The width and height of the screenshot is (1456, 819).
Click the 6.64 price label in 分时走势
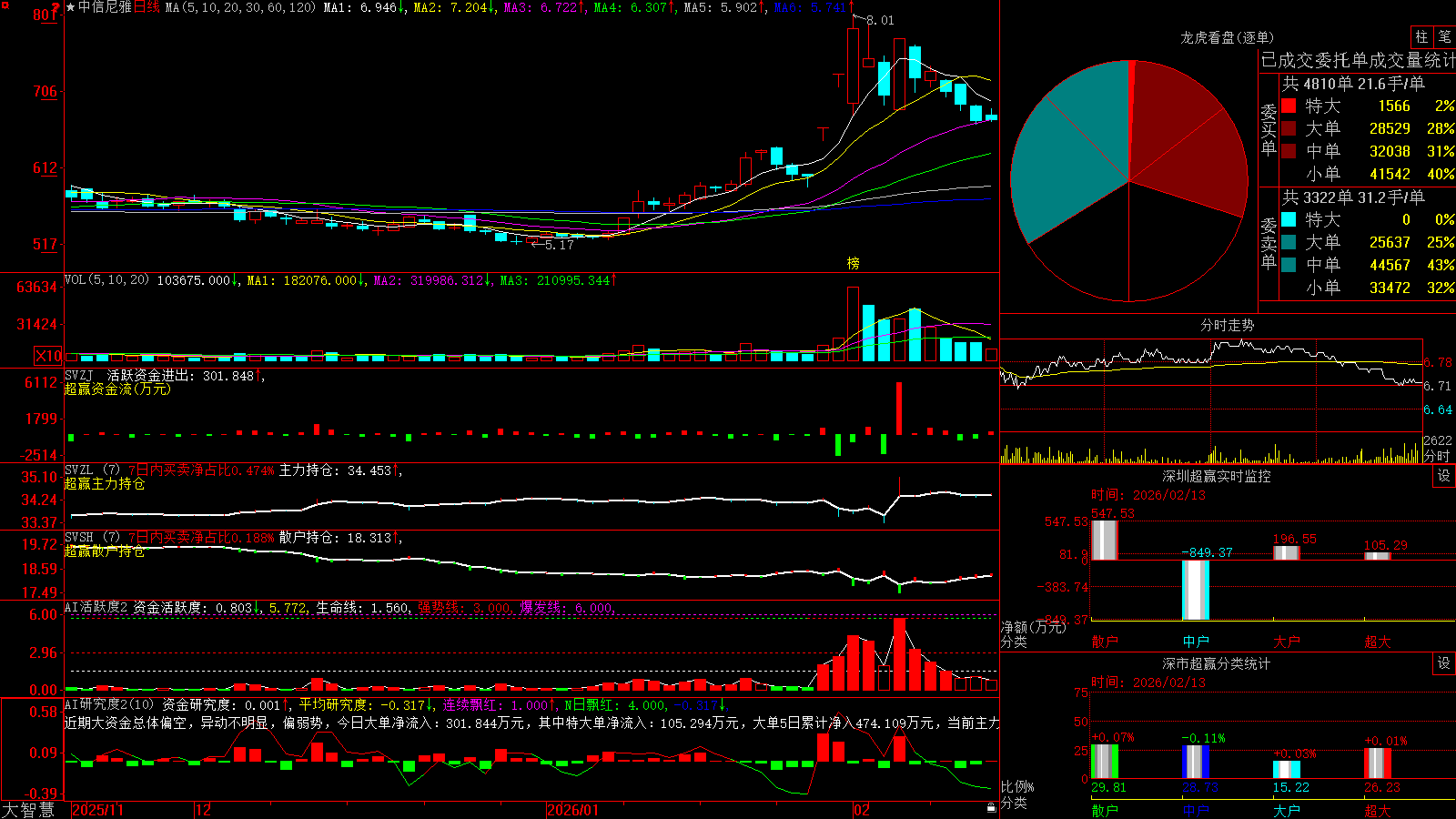tap(1440, 409)
